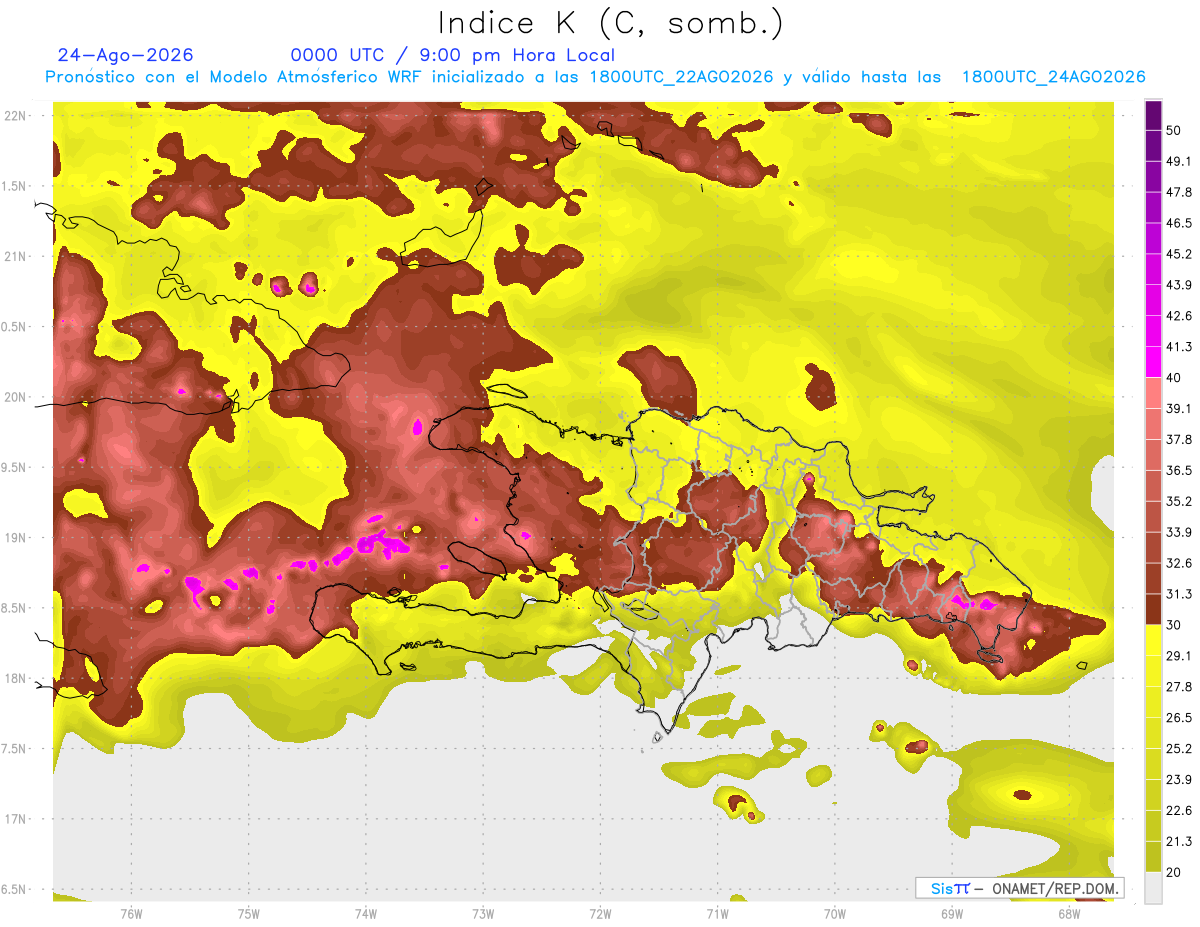Click the 'SisTT - ONAMET/REP.DOM.' credit box

(x=1019, y=888)
